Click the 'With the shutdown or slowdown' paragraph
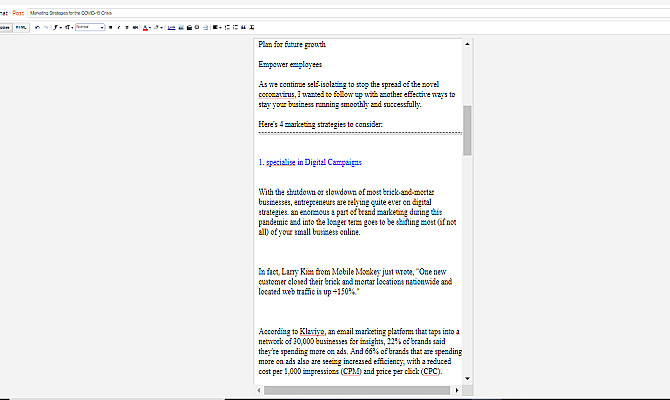The image size is (670, 400). pos(357,212)
